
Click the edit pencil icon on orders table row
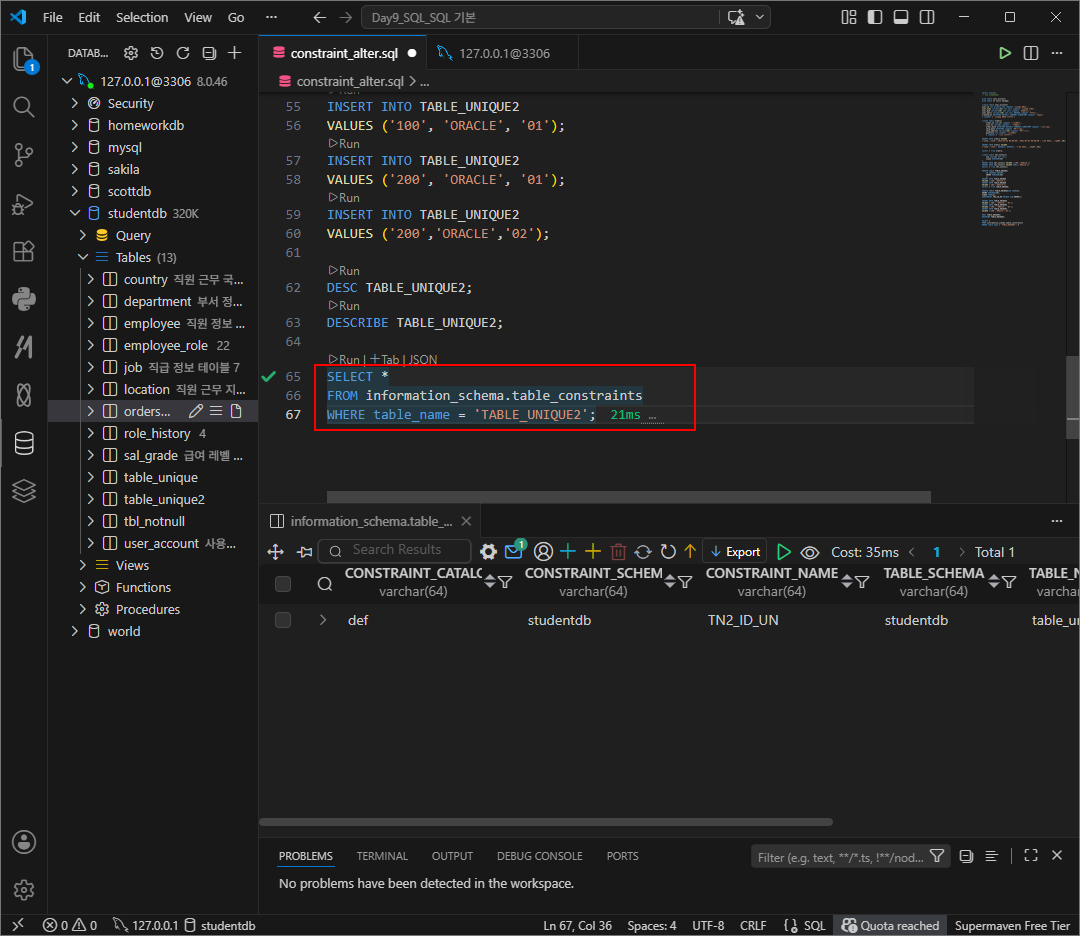(x=196, y=411)
